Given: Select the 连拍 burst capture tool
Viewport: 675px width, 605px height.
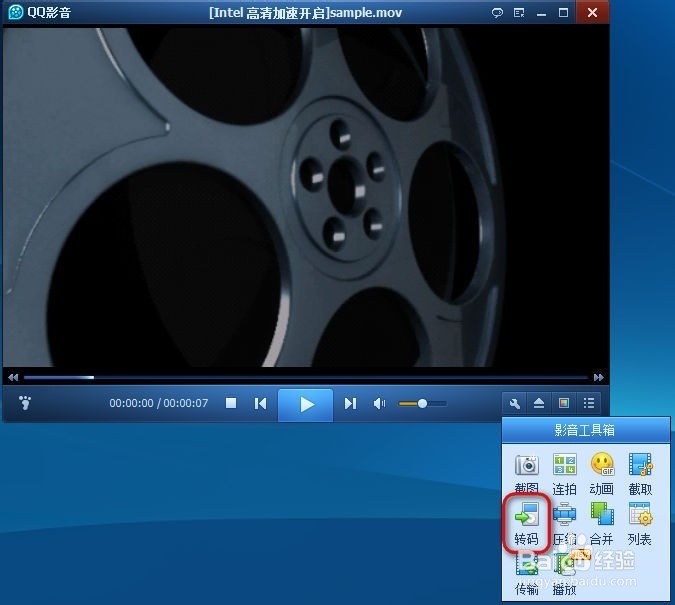Looking at the screenshot, I should tap(564, 474).
